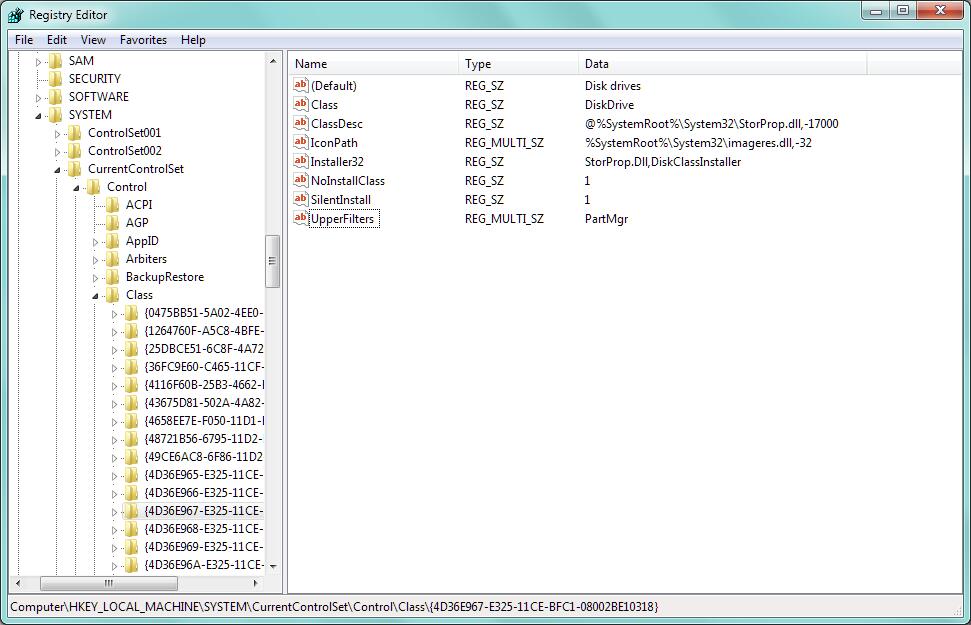Click the string icon beside NoInstallClass

[300, 180]
